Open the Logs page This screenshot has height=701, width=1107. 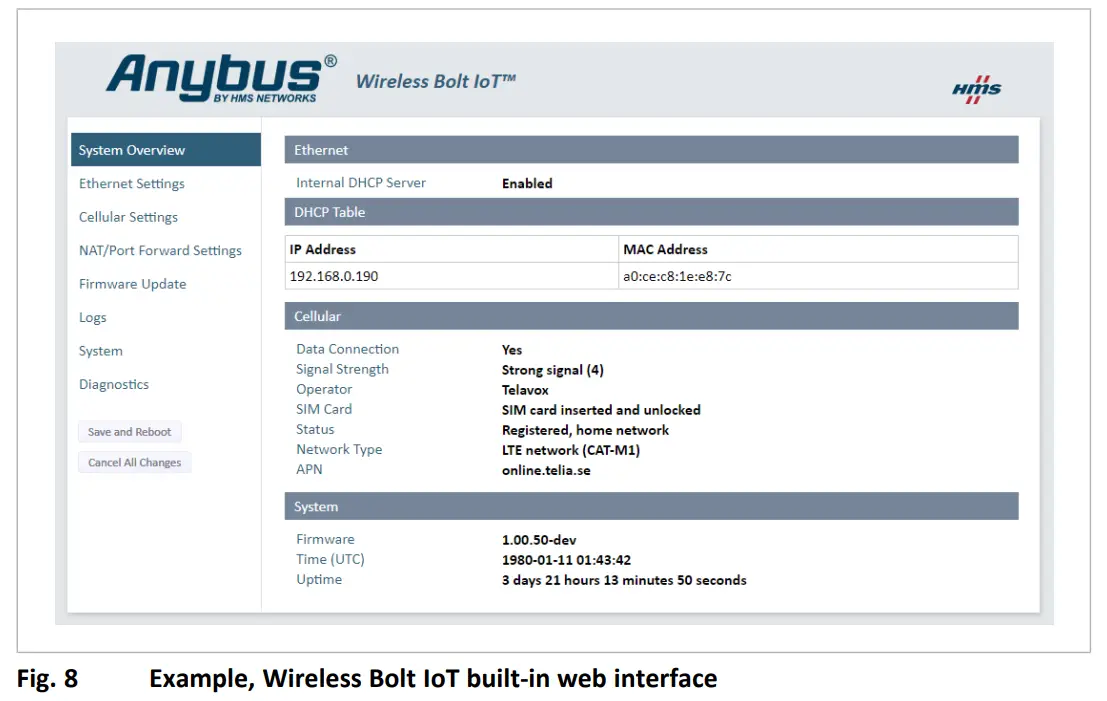(x=92, y=317)
